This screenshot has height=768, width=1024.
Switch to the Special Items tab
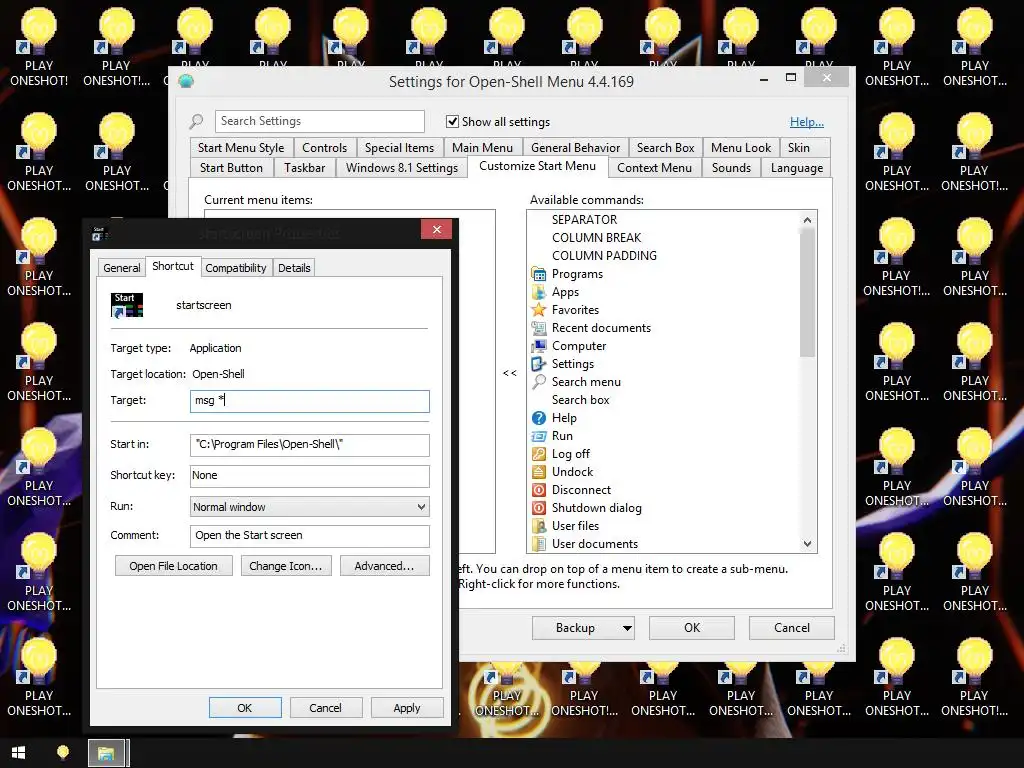pyautogui.click(x=399, y=148)
